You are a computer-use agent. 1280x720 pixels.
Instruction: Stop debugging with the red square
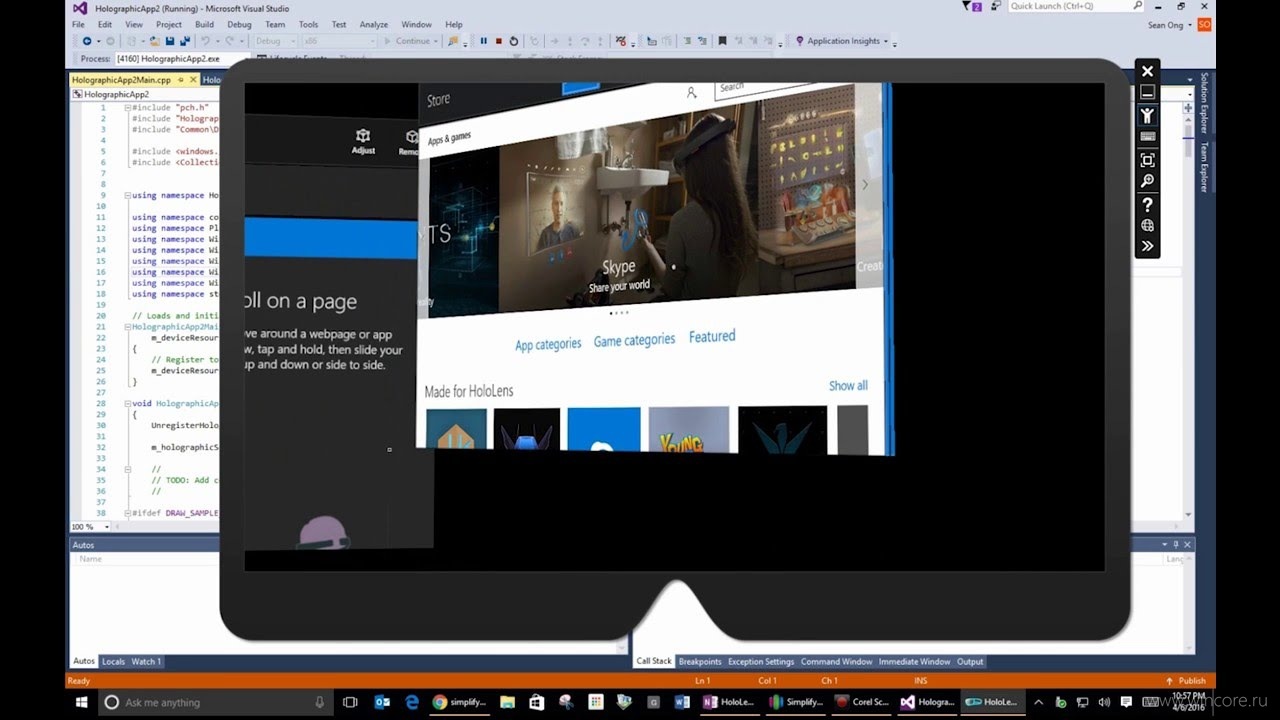click(x=498, y=41)
